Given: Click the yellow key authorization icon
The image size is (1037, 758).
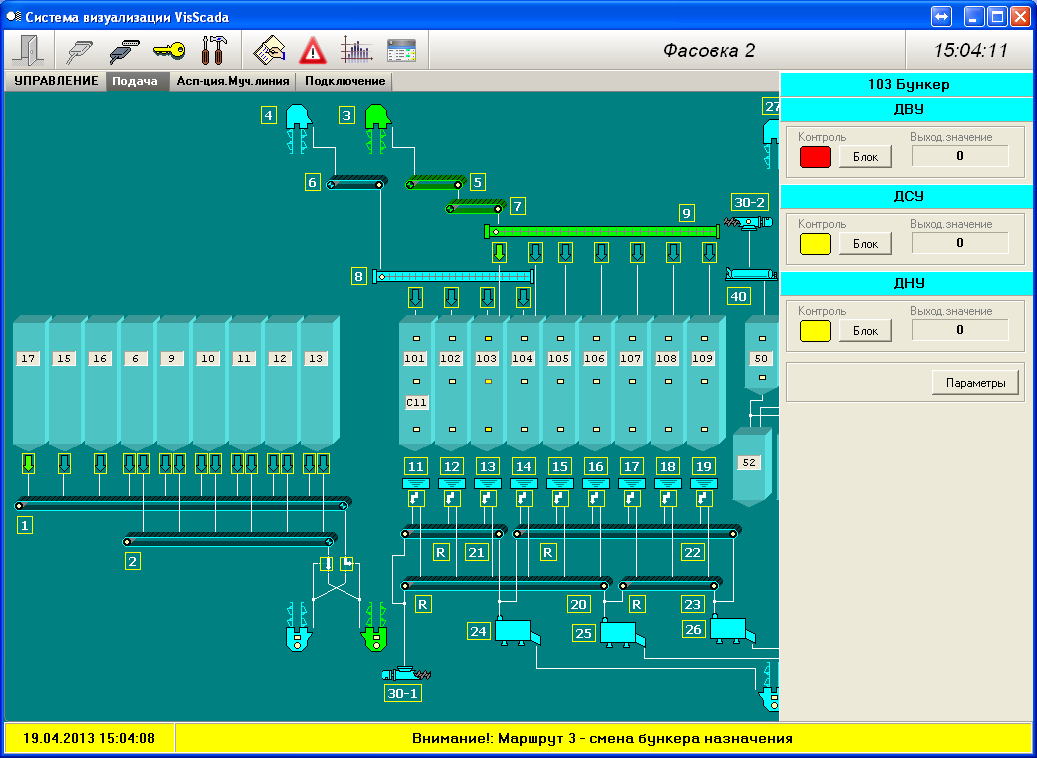Looking at the screenshot, I should click(167, 50).
